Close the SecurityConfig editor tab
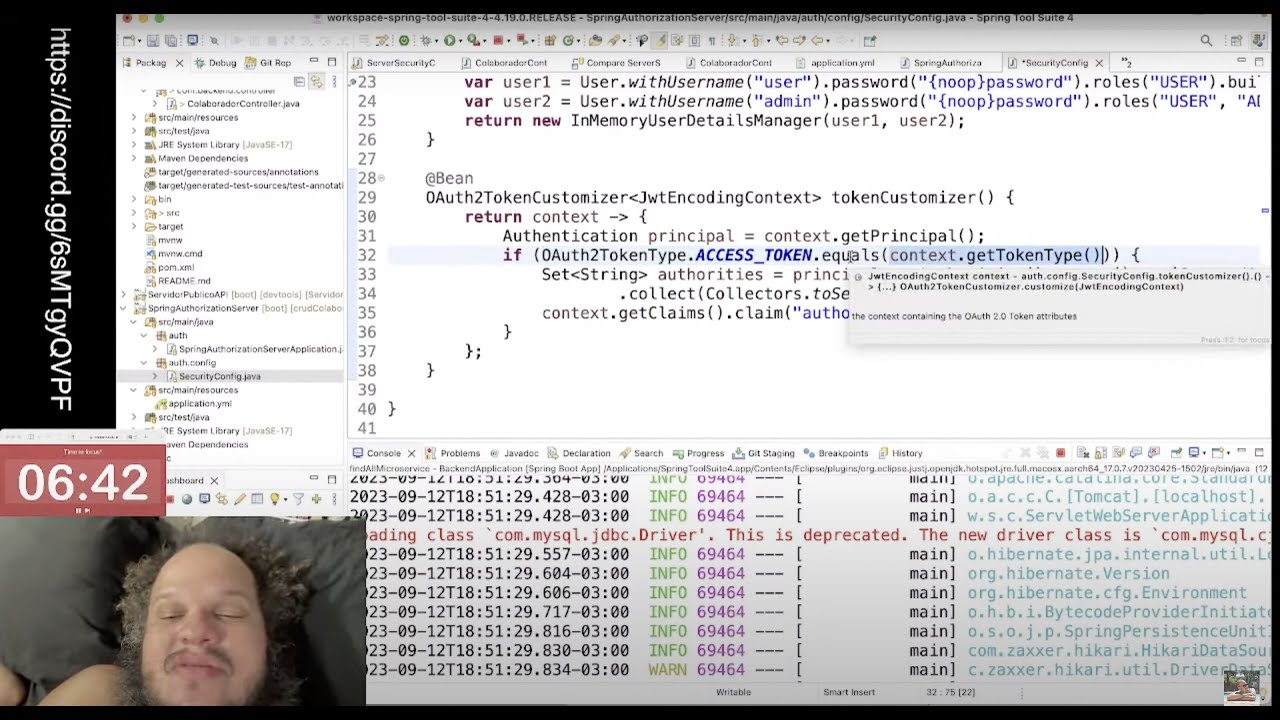The image size is (1280, 720). [1098, 63]
